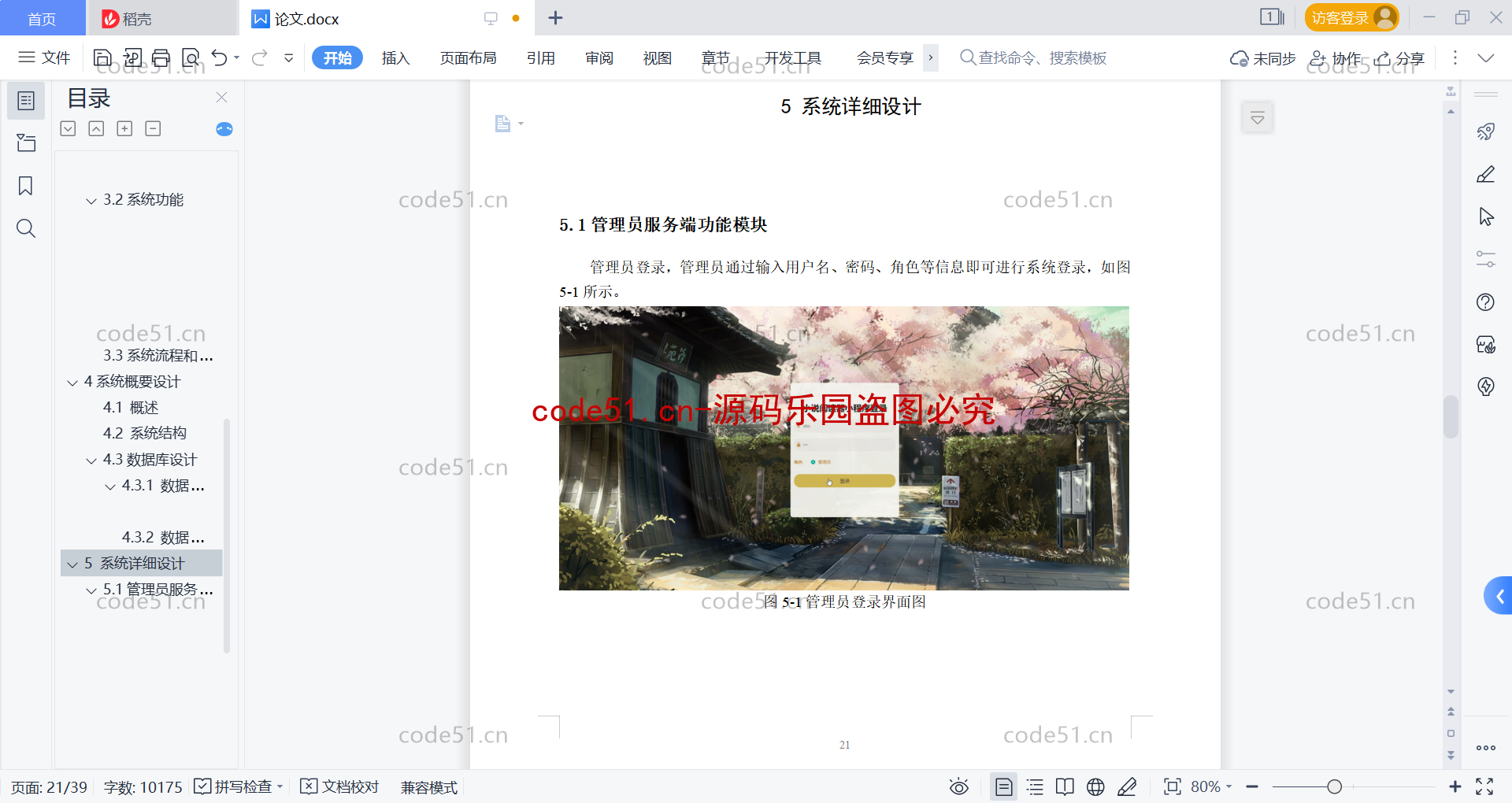Click the demote level minus button in outline

coord(153,128)
